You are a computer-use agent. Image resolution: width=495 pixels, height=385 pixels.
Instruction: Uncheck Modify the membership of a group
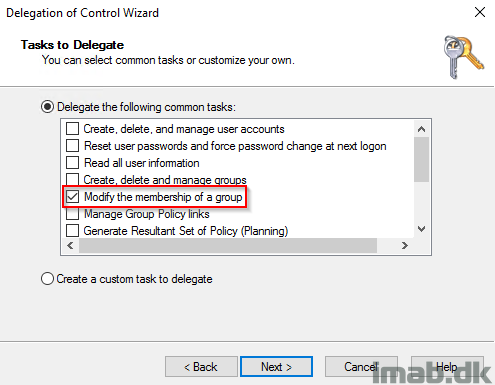click(x=72, y=197)
